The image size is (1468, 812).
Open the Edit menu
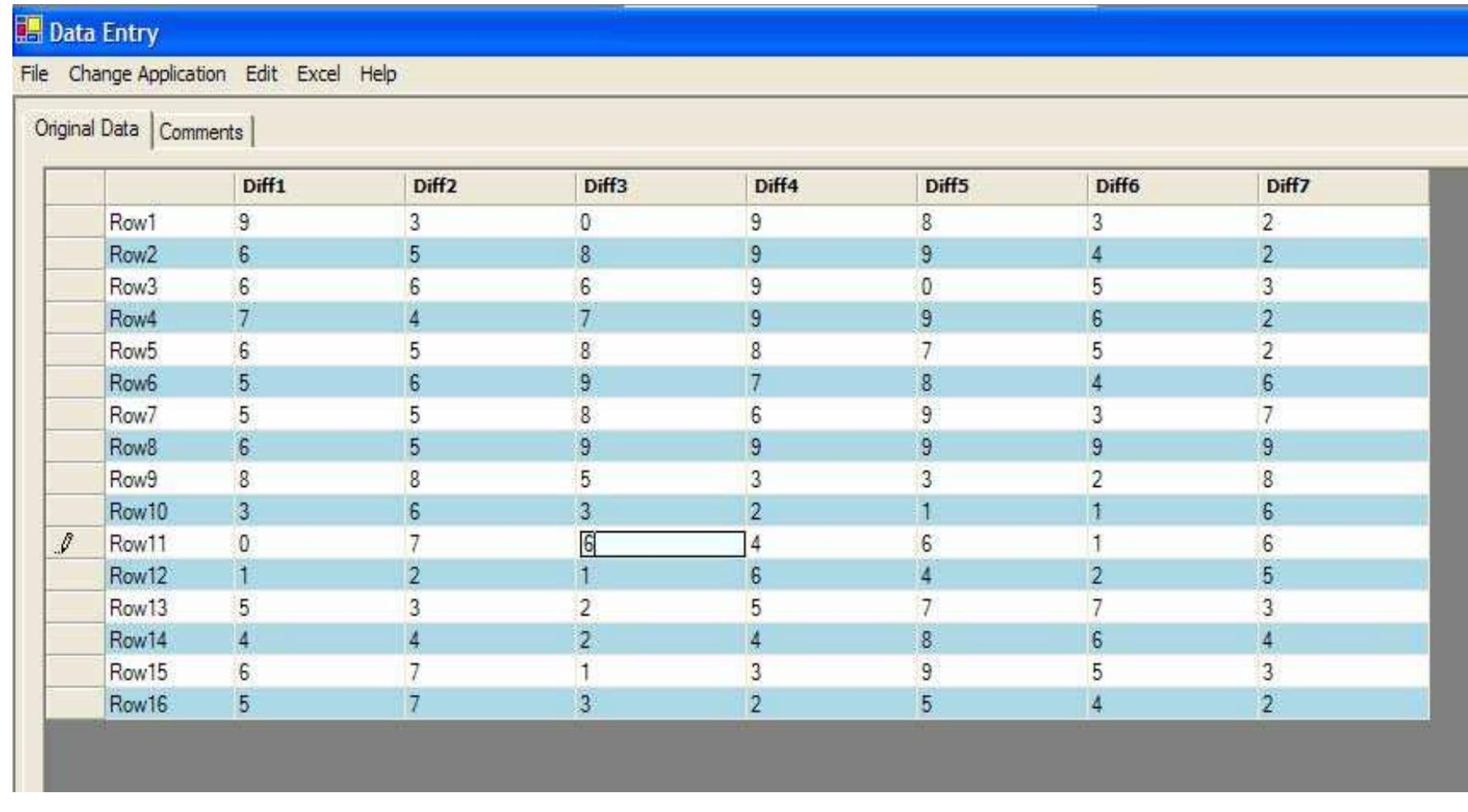pyautogui.click(x=261, y=73)
